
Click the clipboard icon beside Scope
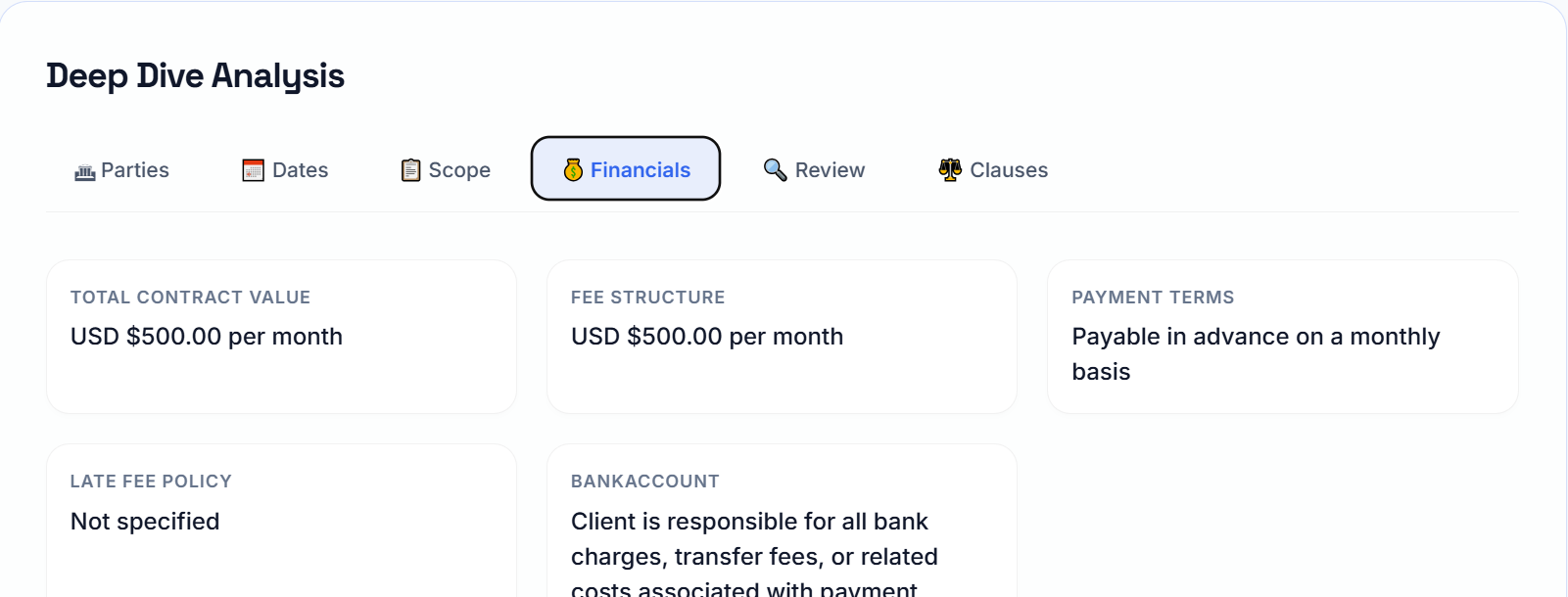coord(411,169)
